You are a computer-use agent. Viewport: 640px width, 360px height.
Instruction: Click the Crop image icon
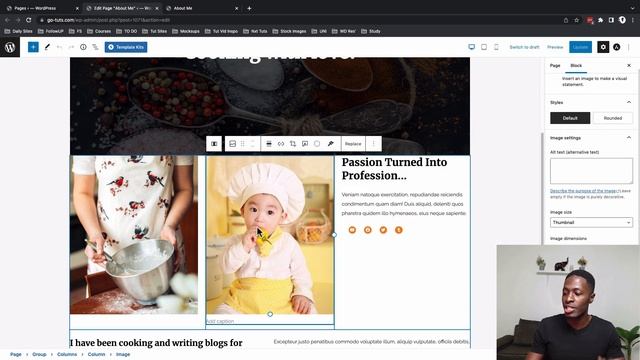293,144
